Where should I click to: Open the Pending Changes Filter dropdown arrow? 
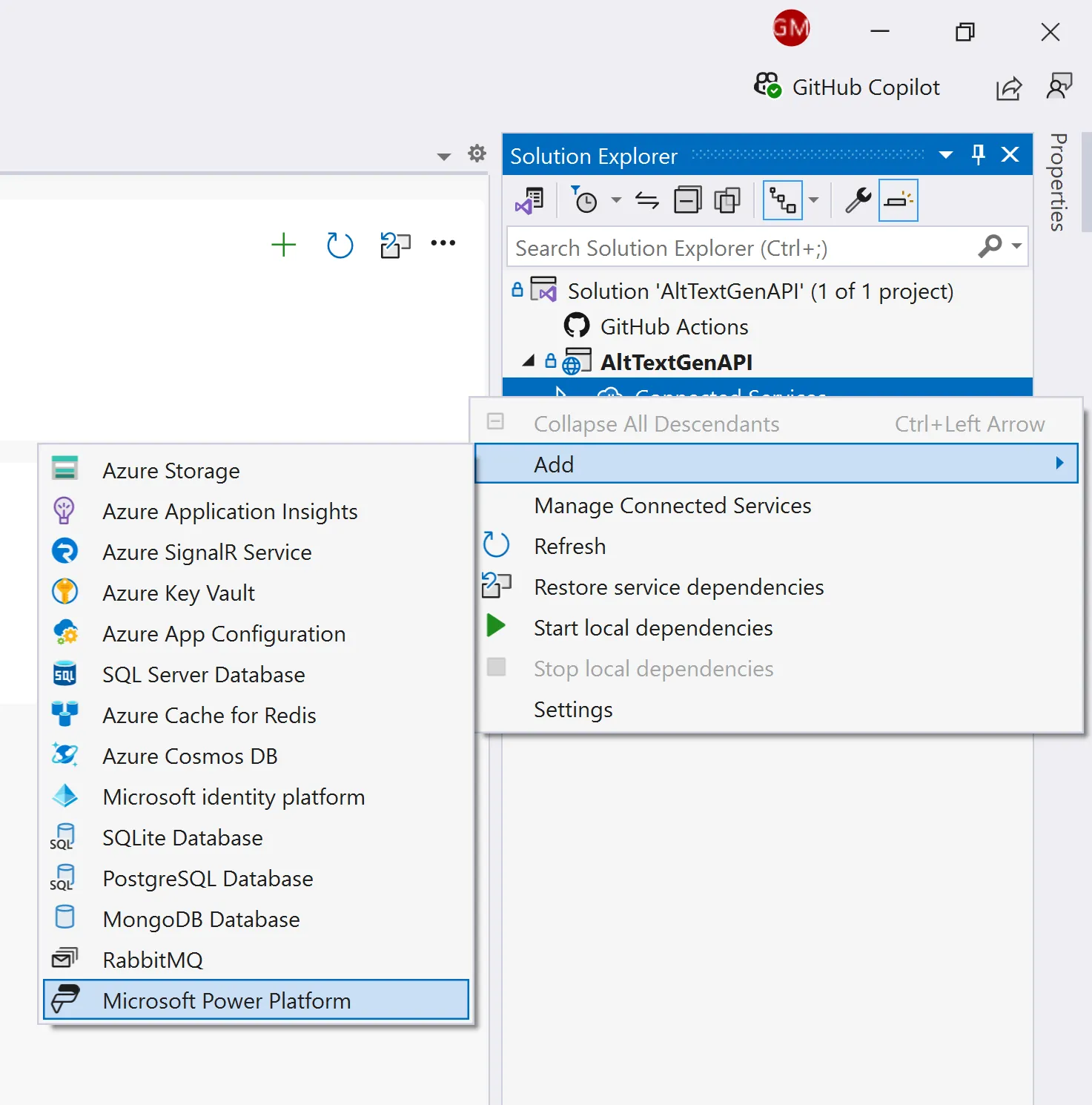[616, 200]
